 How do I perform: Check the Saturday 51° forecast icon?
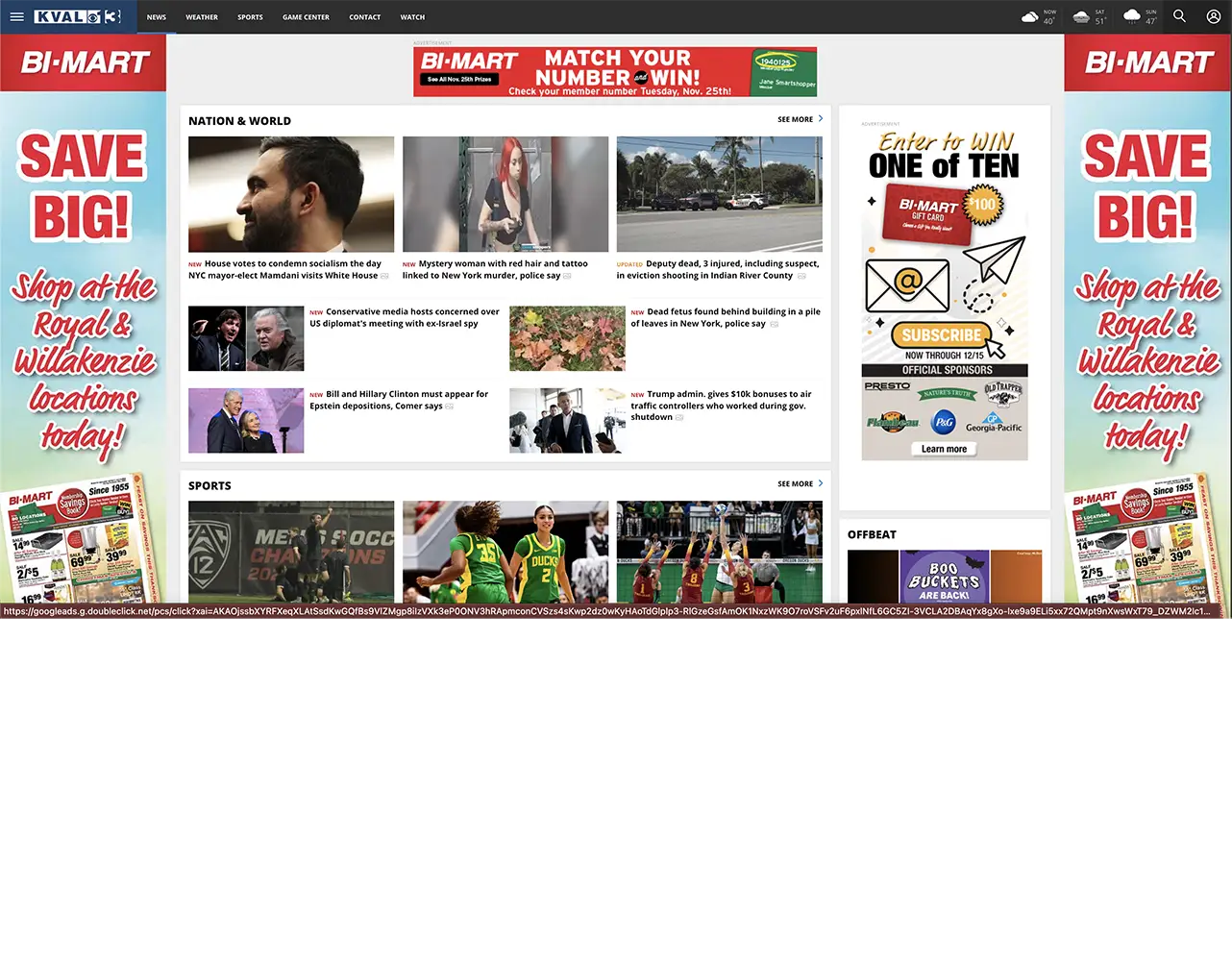pyautogui.click(x=1081, y=17)
